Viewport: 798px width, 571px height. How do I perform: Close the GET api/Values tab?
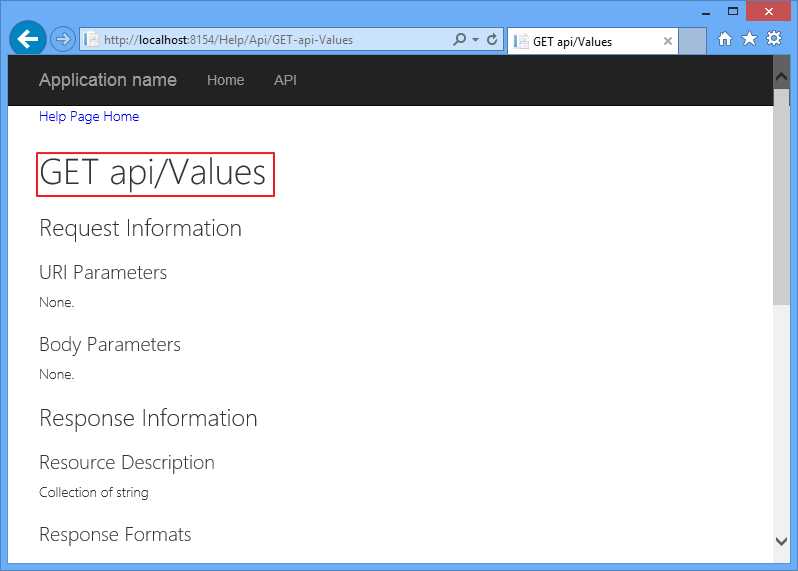668,41
